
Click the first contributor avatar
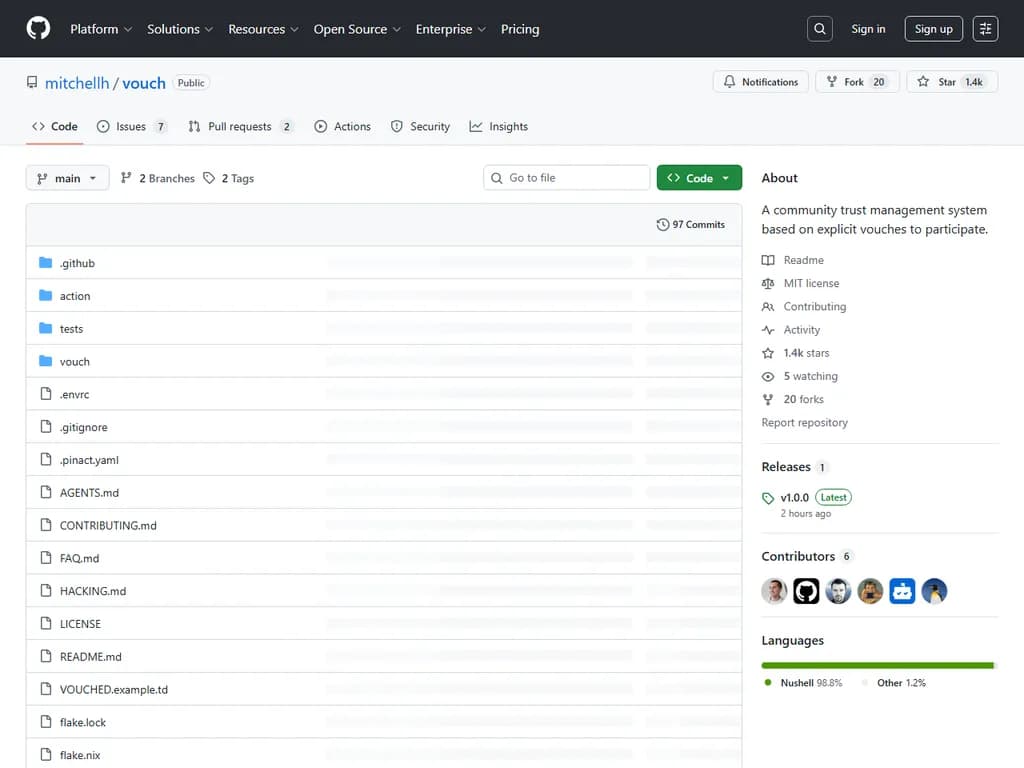tap(775, 591)
